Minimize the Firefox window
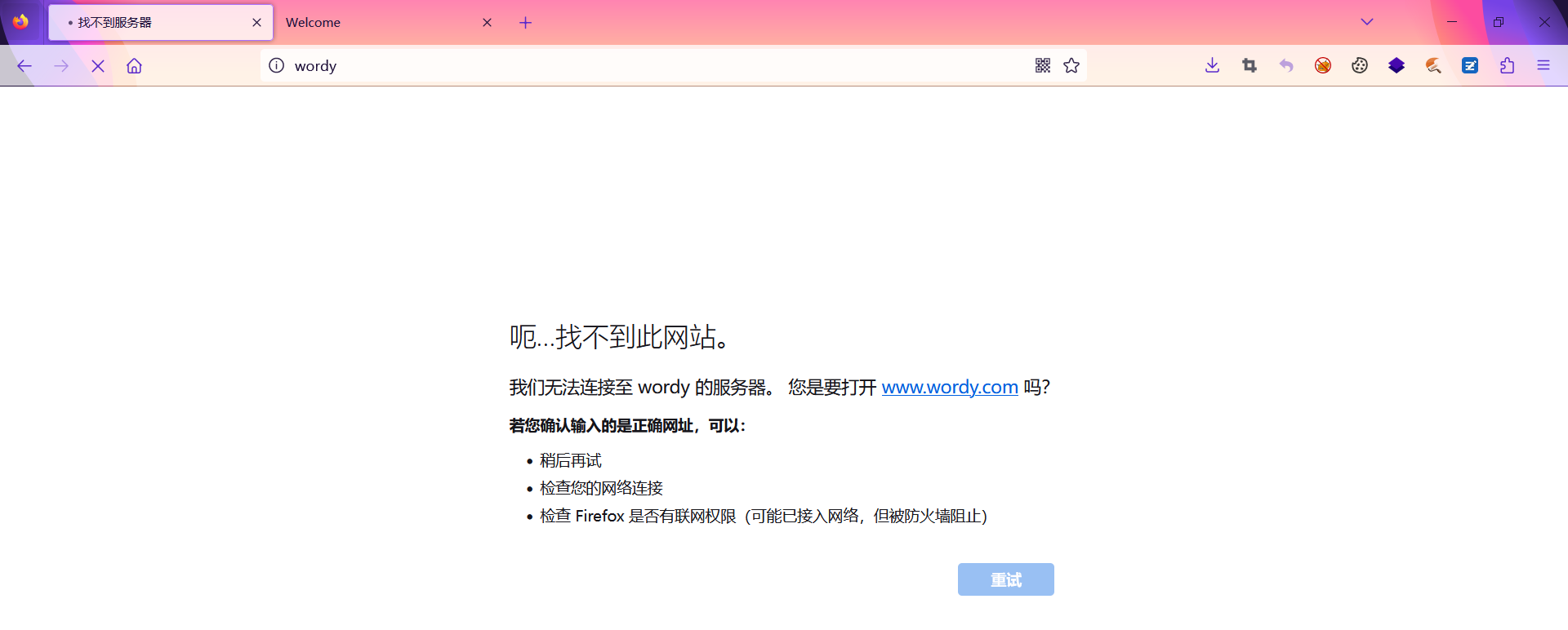This screenshot has height=630, width=1568. (1452, 22)
